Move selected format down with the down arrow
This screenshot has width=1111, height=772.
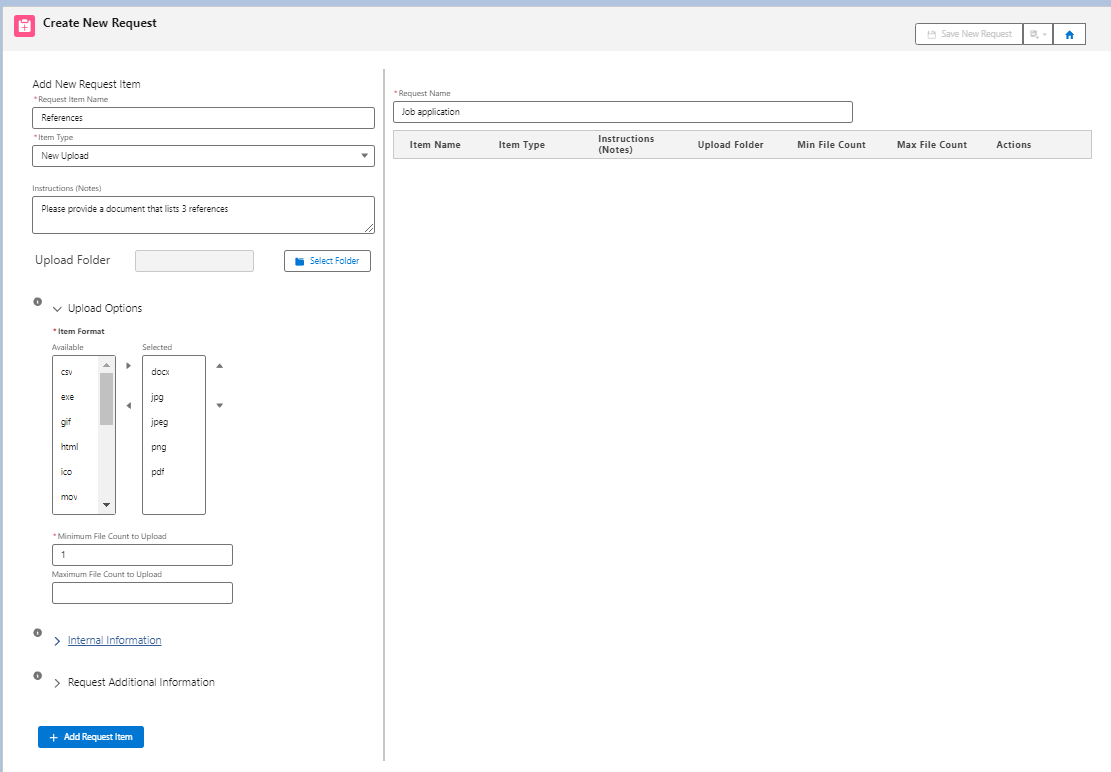click(220, 405)
